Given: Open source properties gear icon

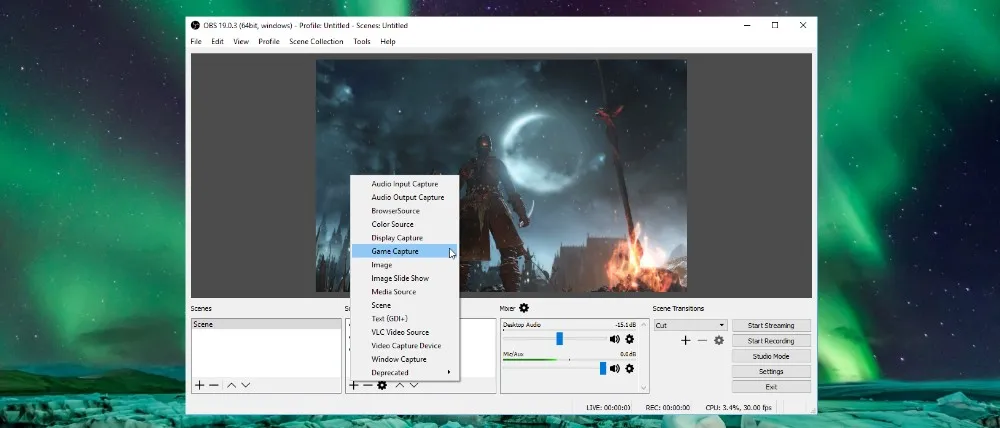Looking at the screenshot, I should [x=382, y=385].
